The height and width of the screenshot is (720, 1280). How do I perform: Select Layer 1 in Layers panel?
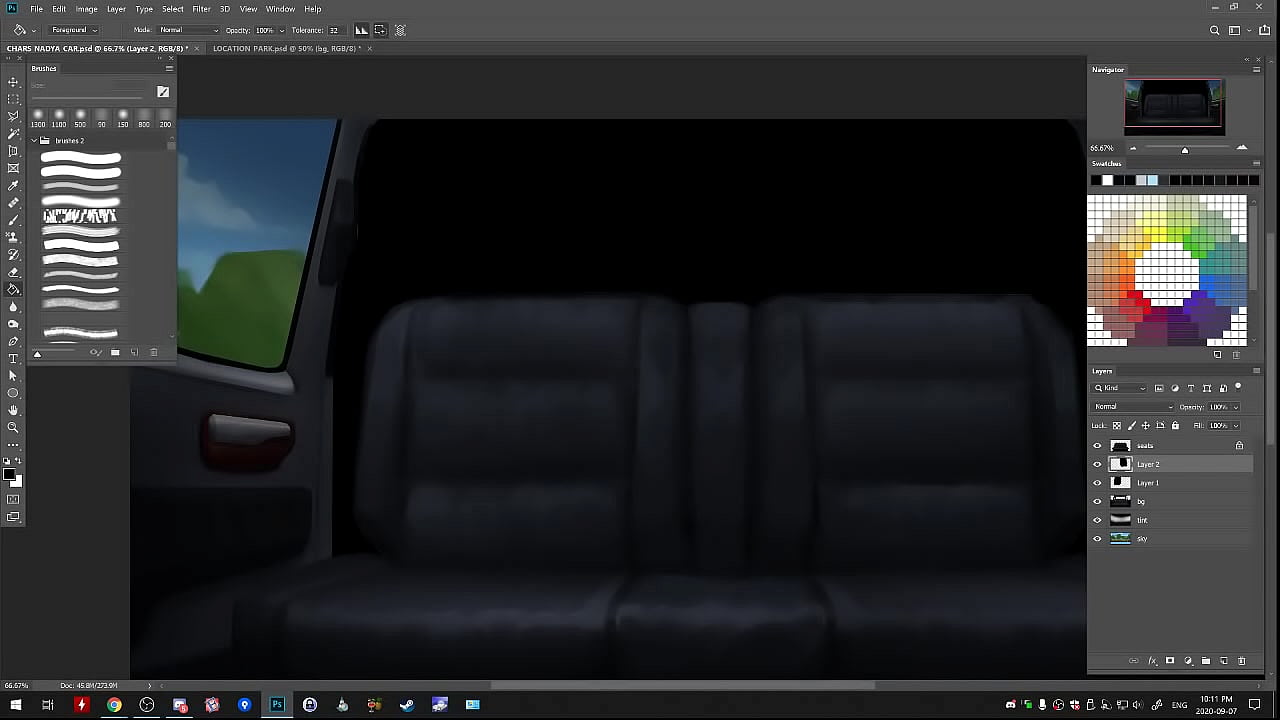(x=1160, y=483)
